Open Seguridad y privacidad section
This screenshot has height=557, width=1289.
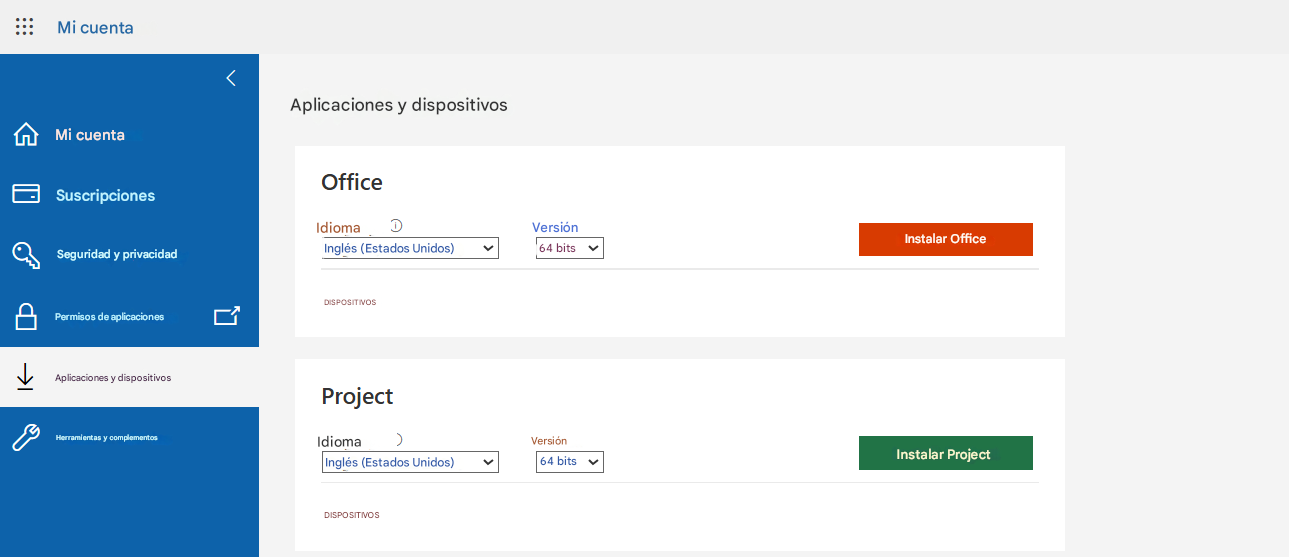click(117, 255)
